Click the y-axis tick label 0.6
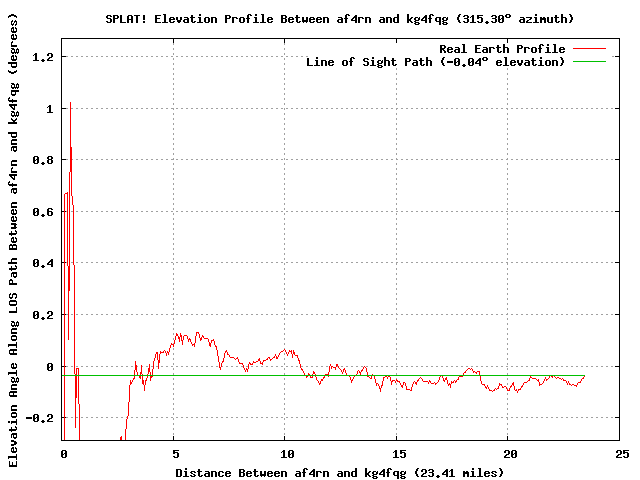Image resolution: width=640 pixels, height=480 pixels. pos(43,212)
